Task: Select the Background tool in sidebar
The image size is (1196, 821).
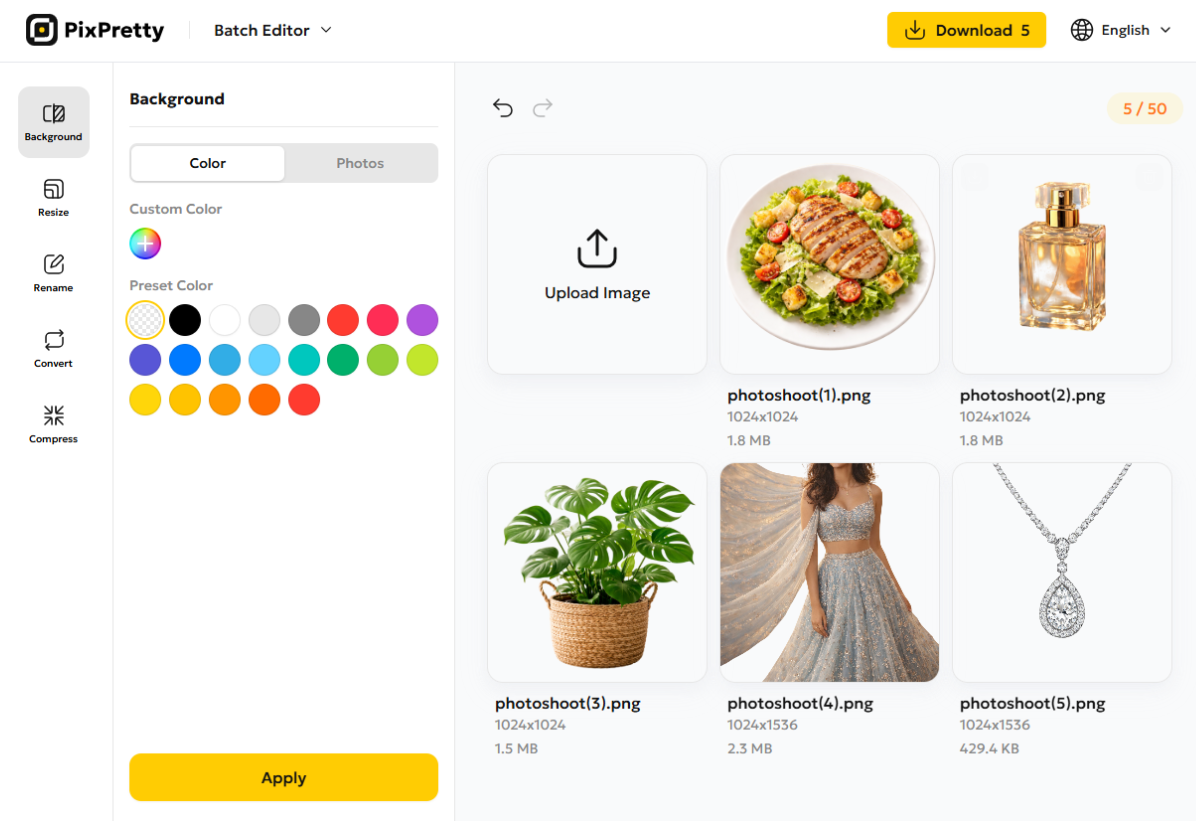Action: point(53,122)
